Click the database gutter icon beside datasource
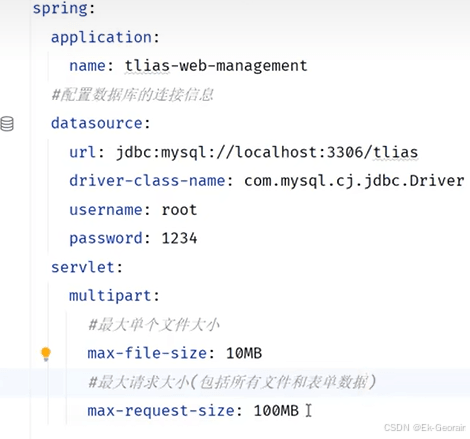This screenshot has width=470, height=439. pos(7,124)
